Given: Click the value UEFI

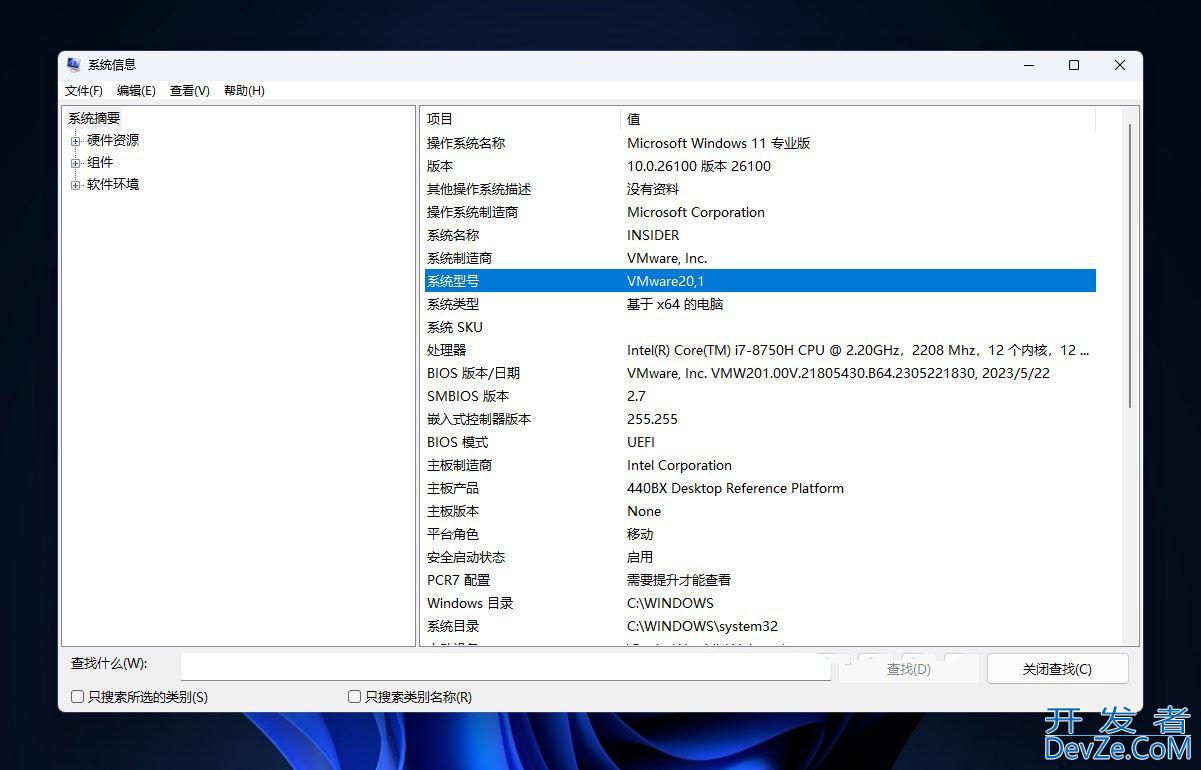Looking at the screenshot, I should [641, 442].
